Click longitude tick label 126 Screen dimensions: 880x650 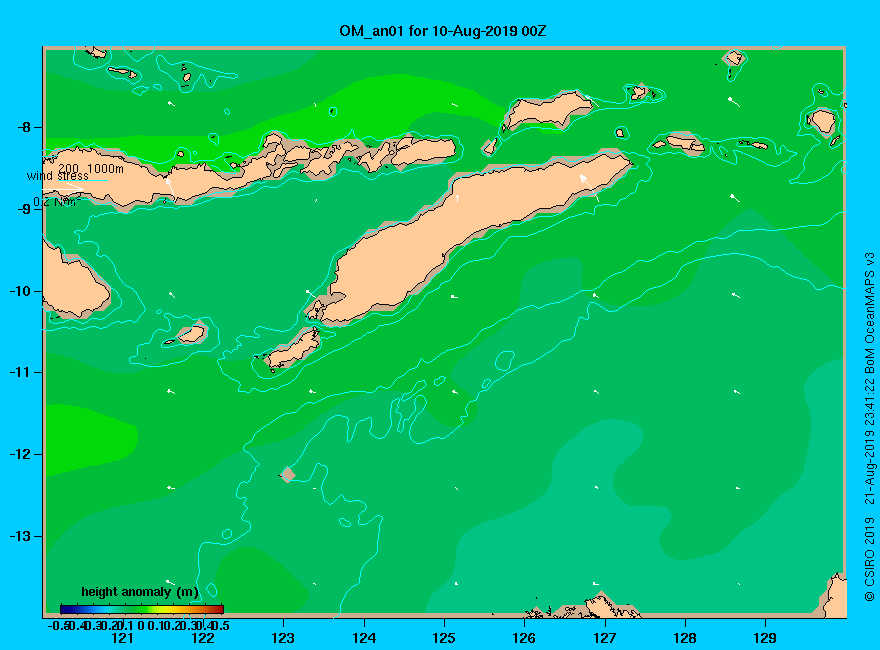[x=524, y=638]
